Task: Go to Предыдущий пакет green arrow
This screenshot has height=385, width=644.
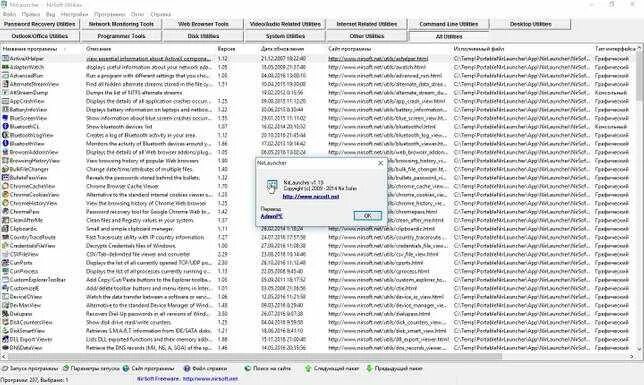Action: [369, 369]
